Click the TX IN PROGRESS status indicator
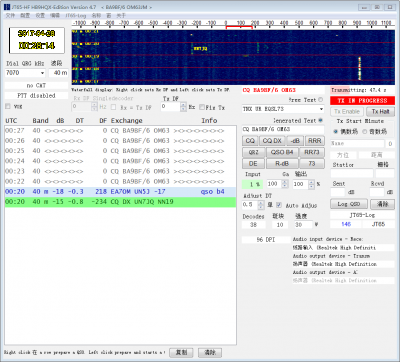 point(362,101)
